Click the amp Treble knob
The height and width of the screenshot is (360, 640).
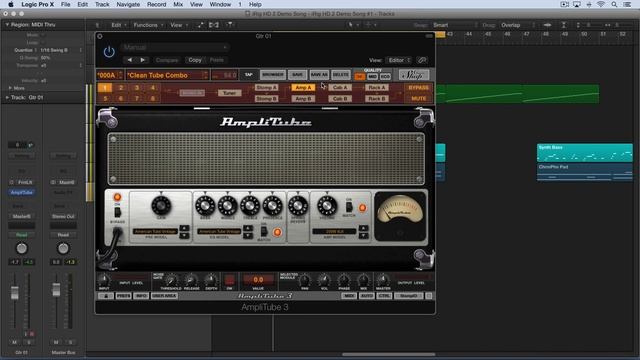click(x=250, y=206)
